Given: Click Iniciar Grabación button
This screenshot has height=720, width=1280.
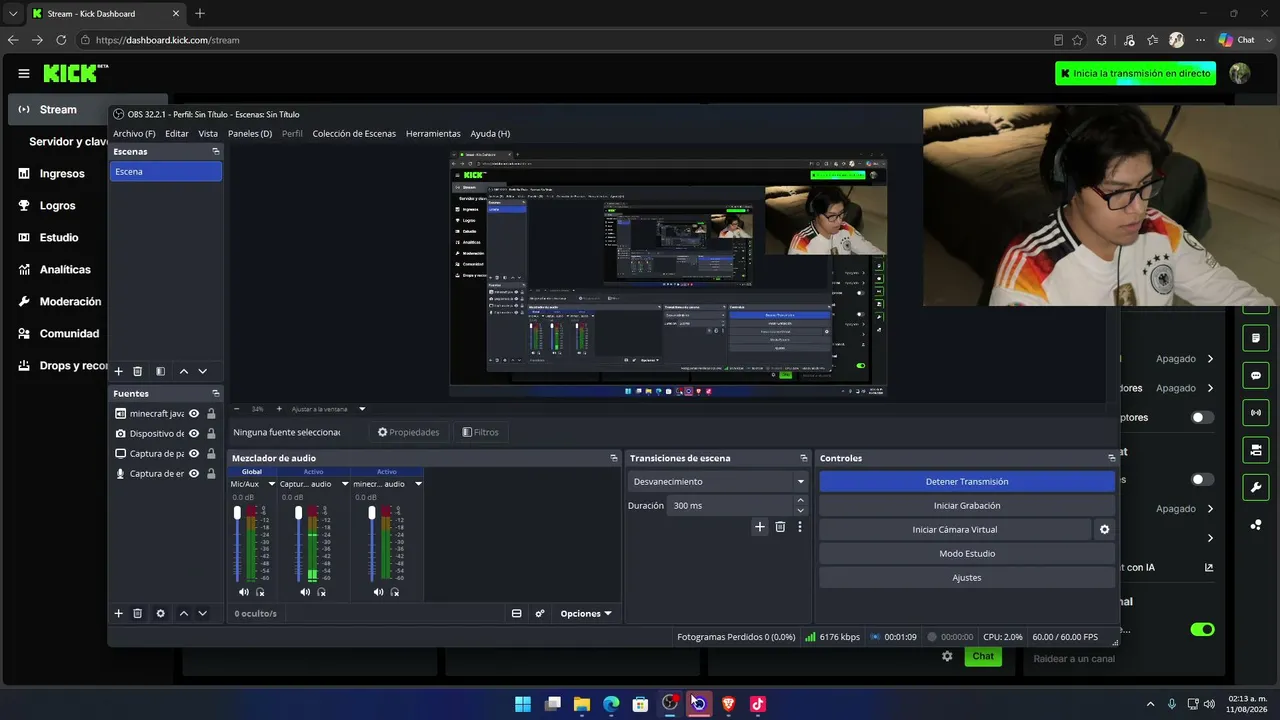Looking at the screenshot, I should [967, 506].
